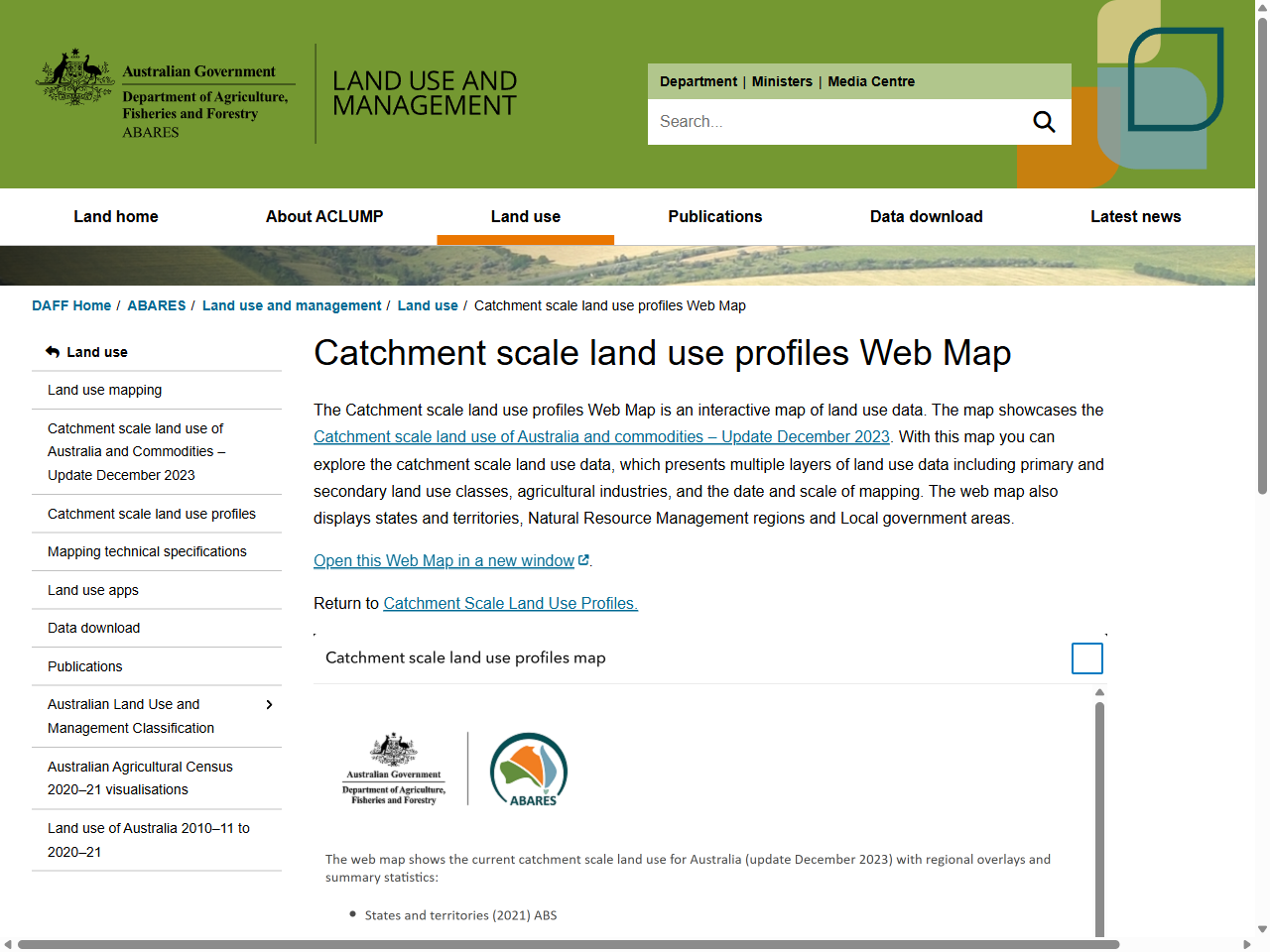The width and height of the screenshot is (1270, 952).
Task: Expand Australian Land Use and Management Classification chevron
Action: click(x=269, y=705)
